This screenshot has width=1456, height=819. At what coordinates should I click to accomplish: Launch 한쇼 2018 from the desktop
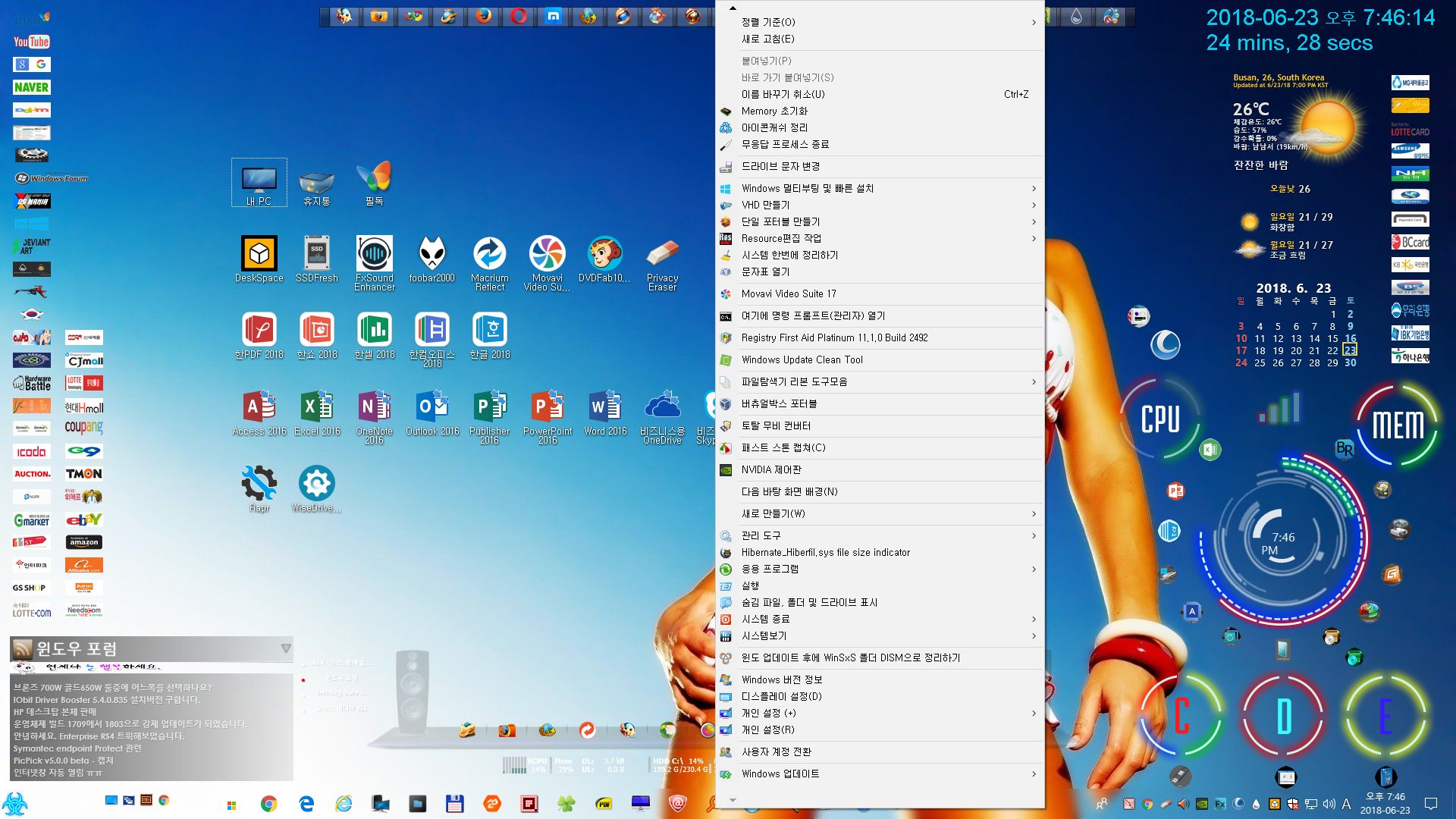(x=317, y=335)
